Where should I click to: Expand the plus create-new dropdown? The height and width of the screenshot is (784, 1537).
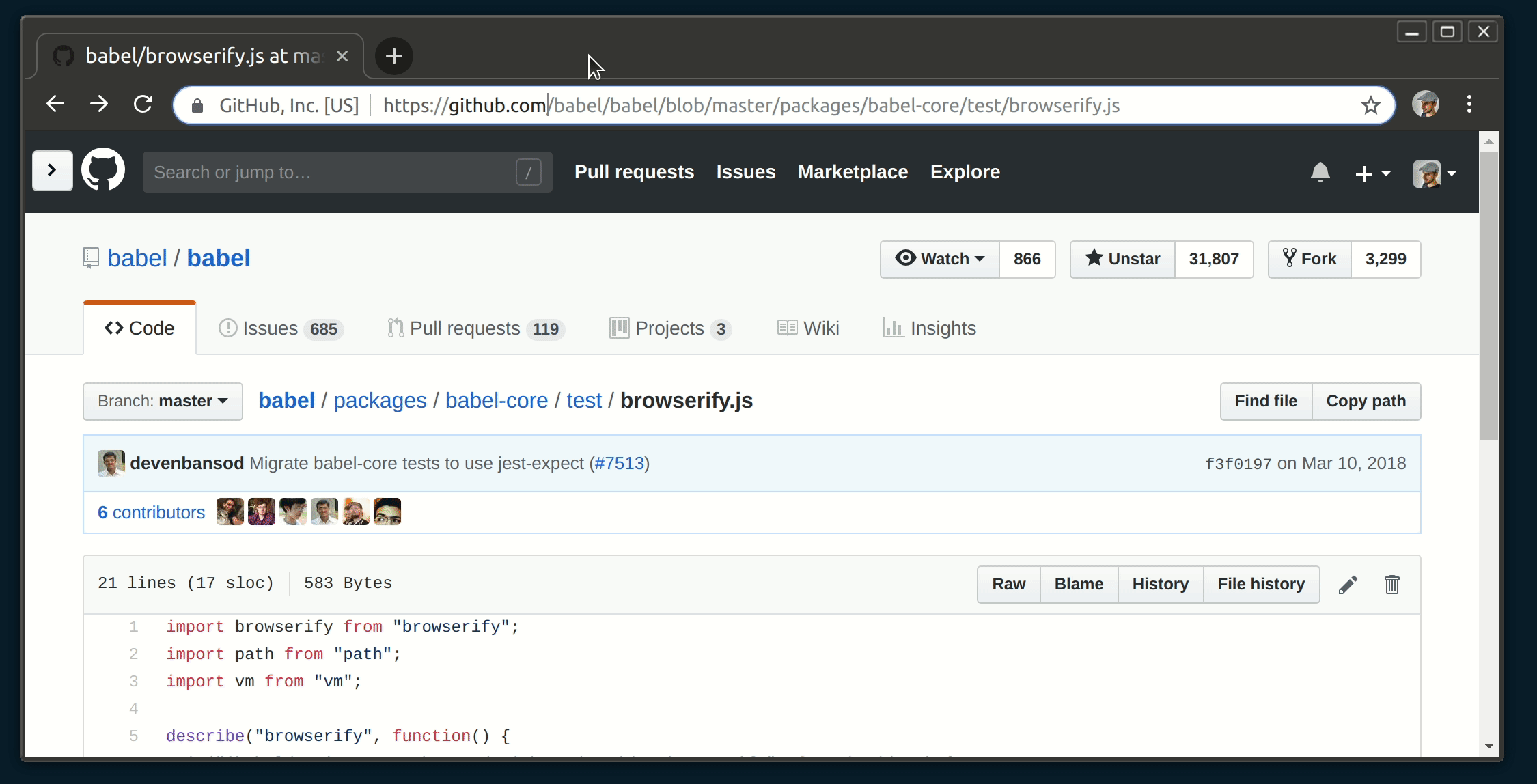click(1372, 173)
